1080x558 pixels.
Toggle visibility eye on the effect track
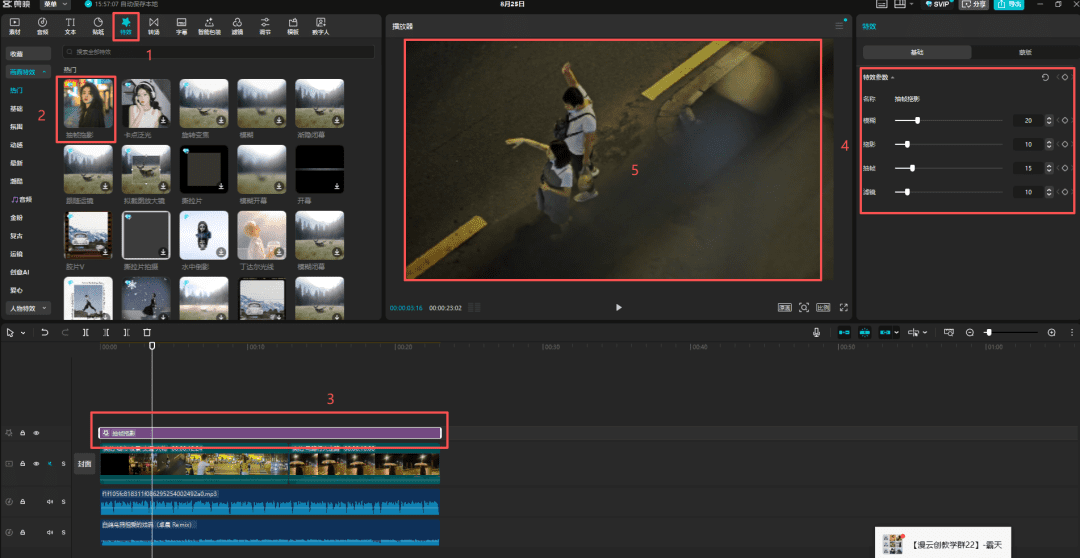tap(37, 433)
